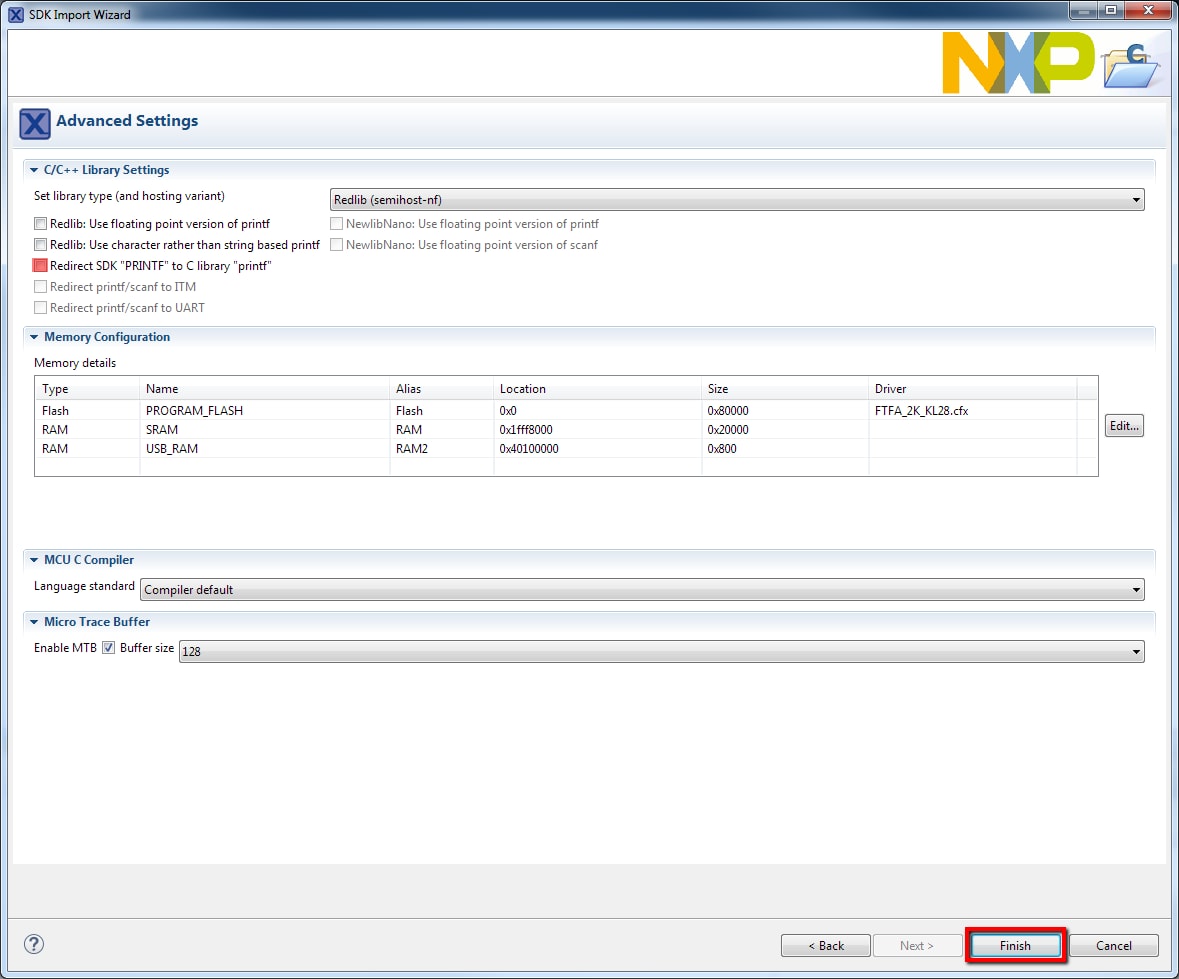Click the Edit... memory button
The width and height of the screenshot is (1179, 979).
1124,426
